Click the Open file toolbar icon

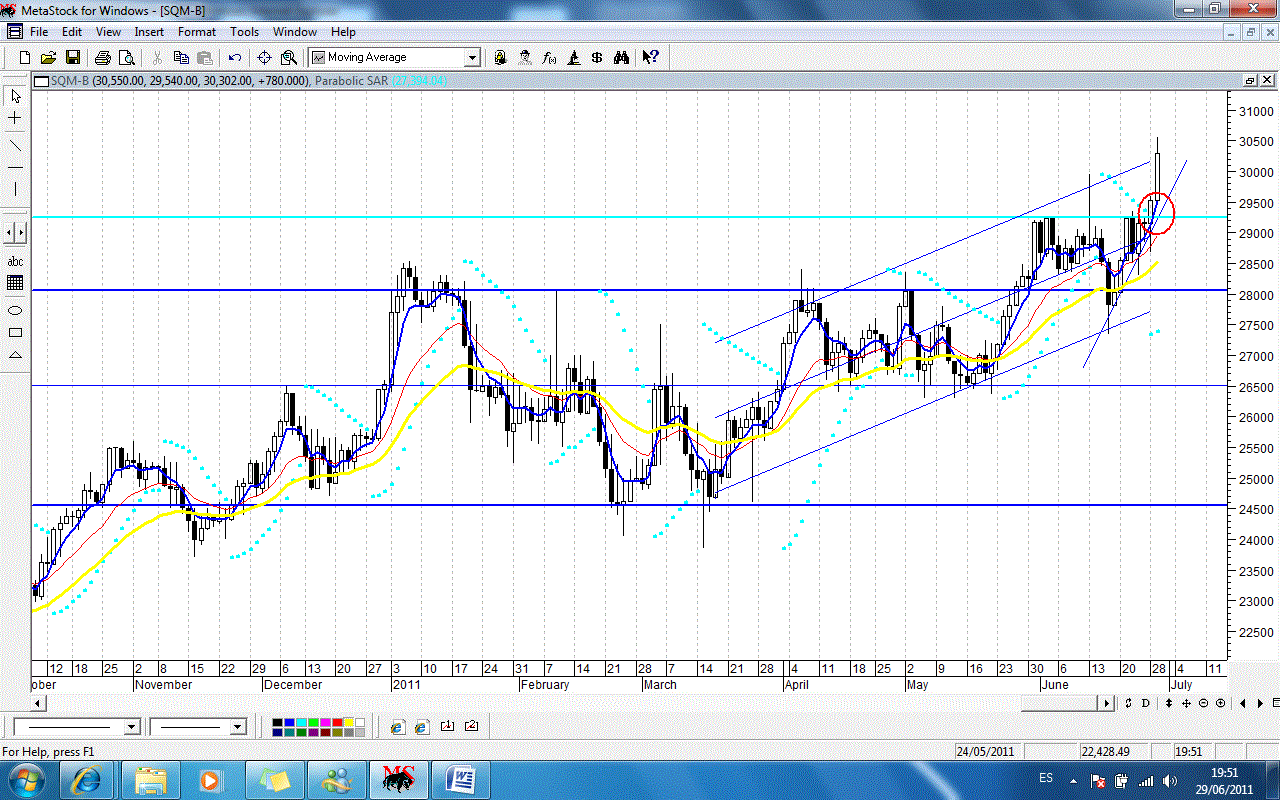pyautogui.click(x=47, y=58)
